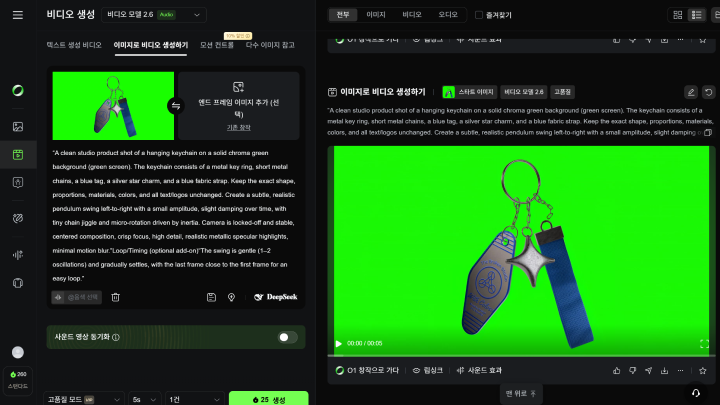
Task: Favorite the generated video with star
Action: [x=703, y=370]
